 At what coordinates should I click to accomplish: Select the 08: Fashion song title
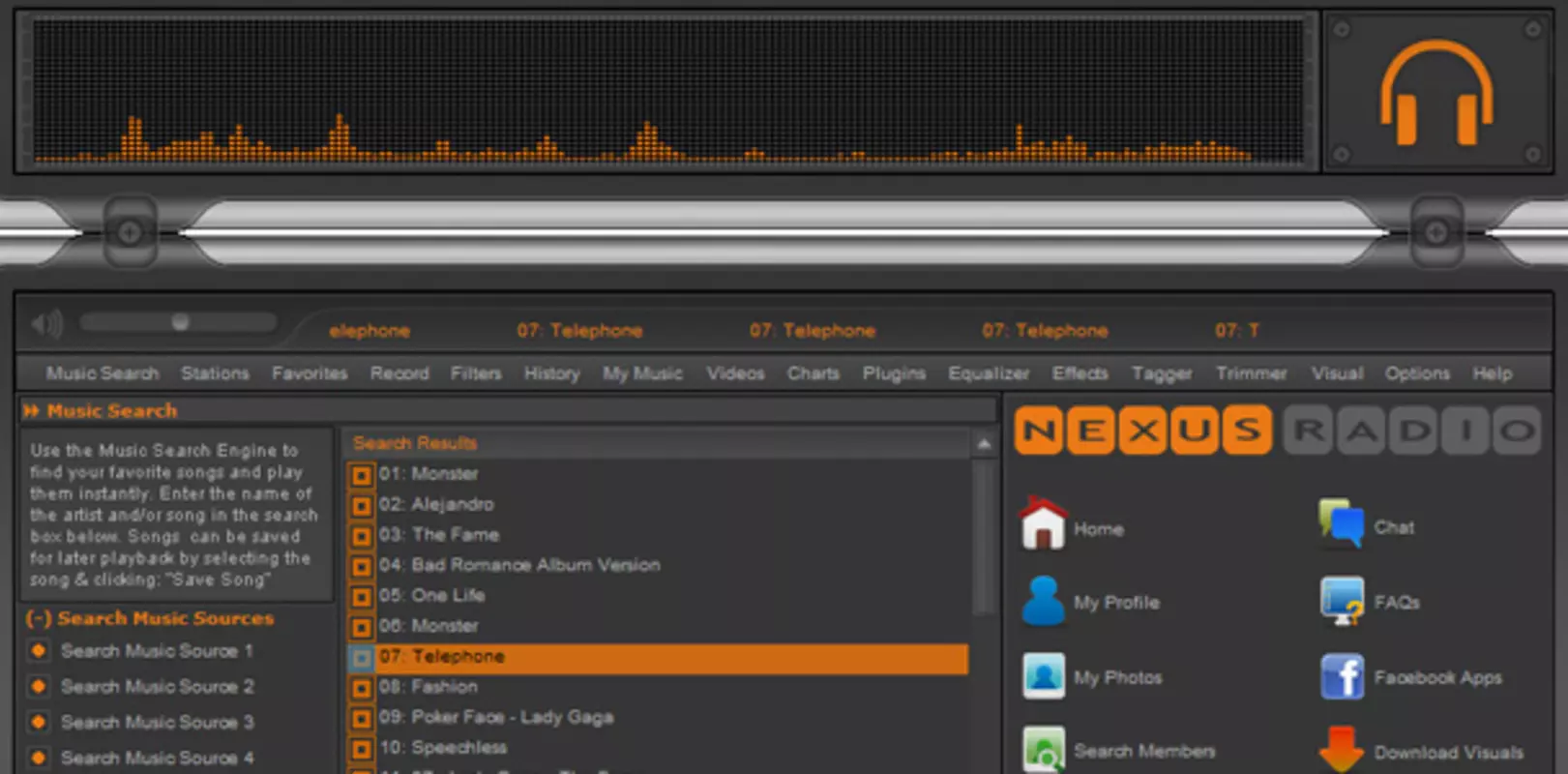point(429,687)
